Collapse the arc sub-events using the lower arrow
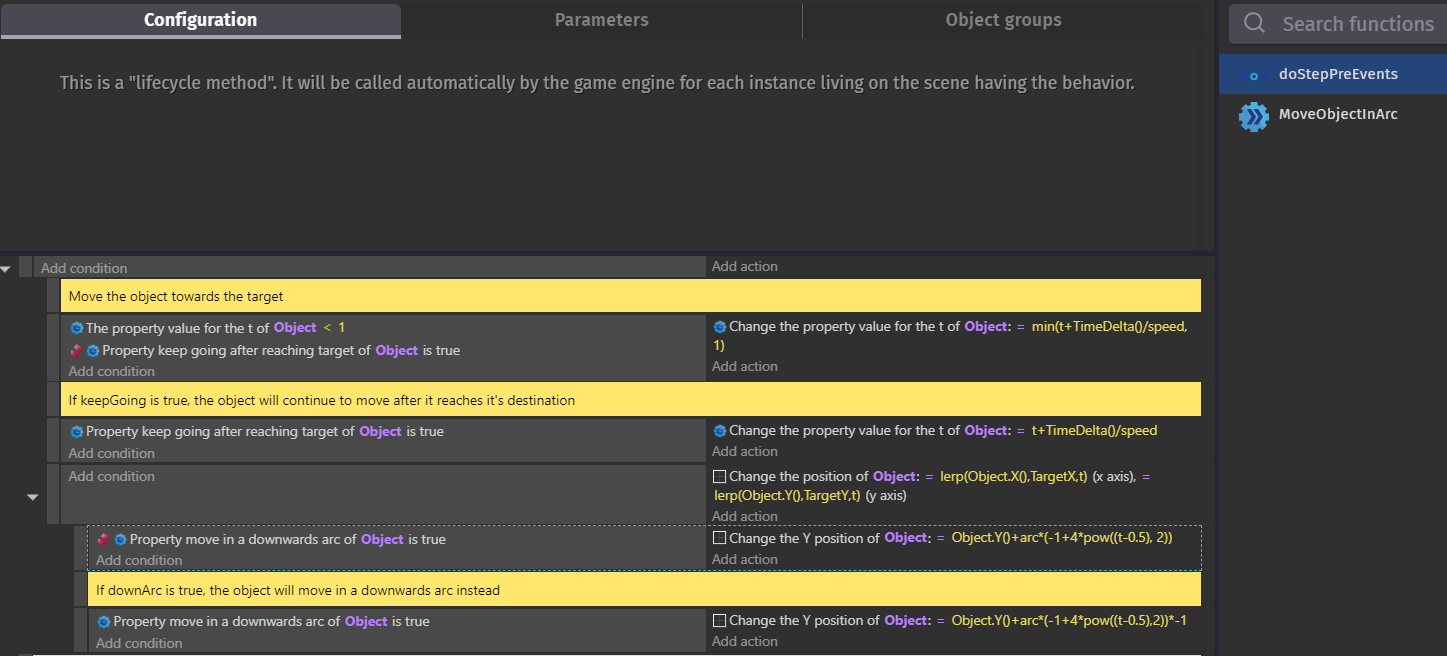The image size is (1447, 656). tap(32, 496)
